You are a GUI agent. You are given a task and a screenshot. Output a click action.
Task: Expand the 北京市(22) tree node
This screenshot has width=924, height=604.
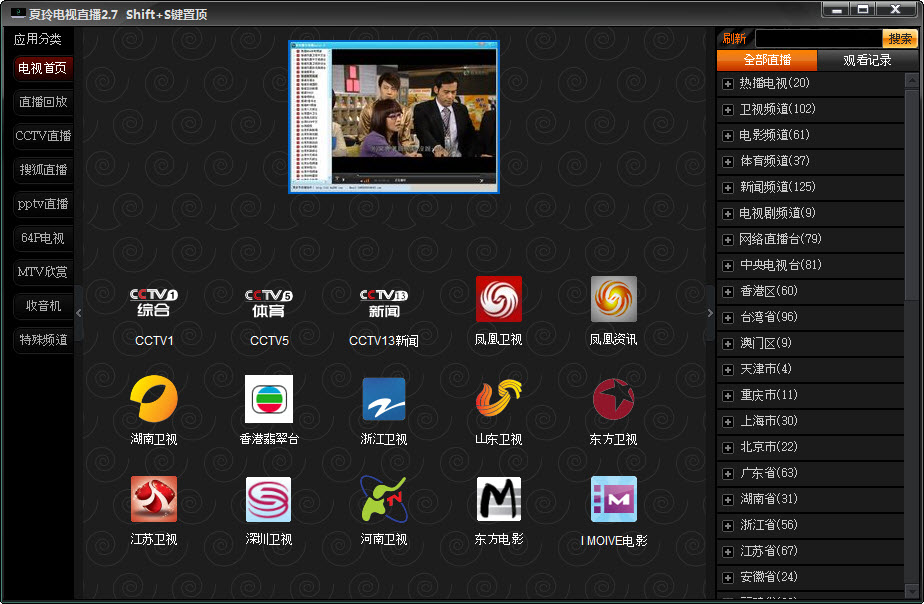point(728,447)
